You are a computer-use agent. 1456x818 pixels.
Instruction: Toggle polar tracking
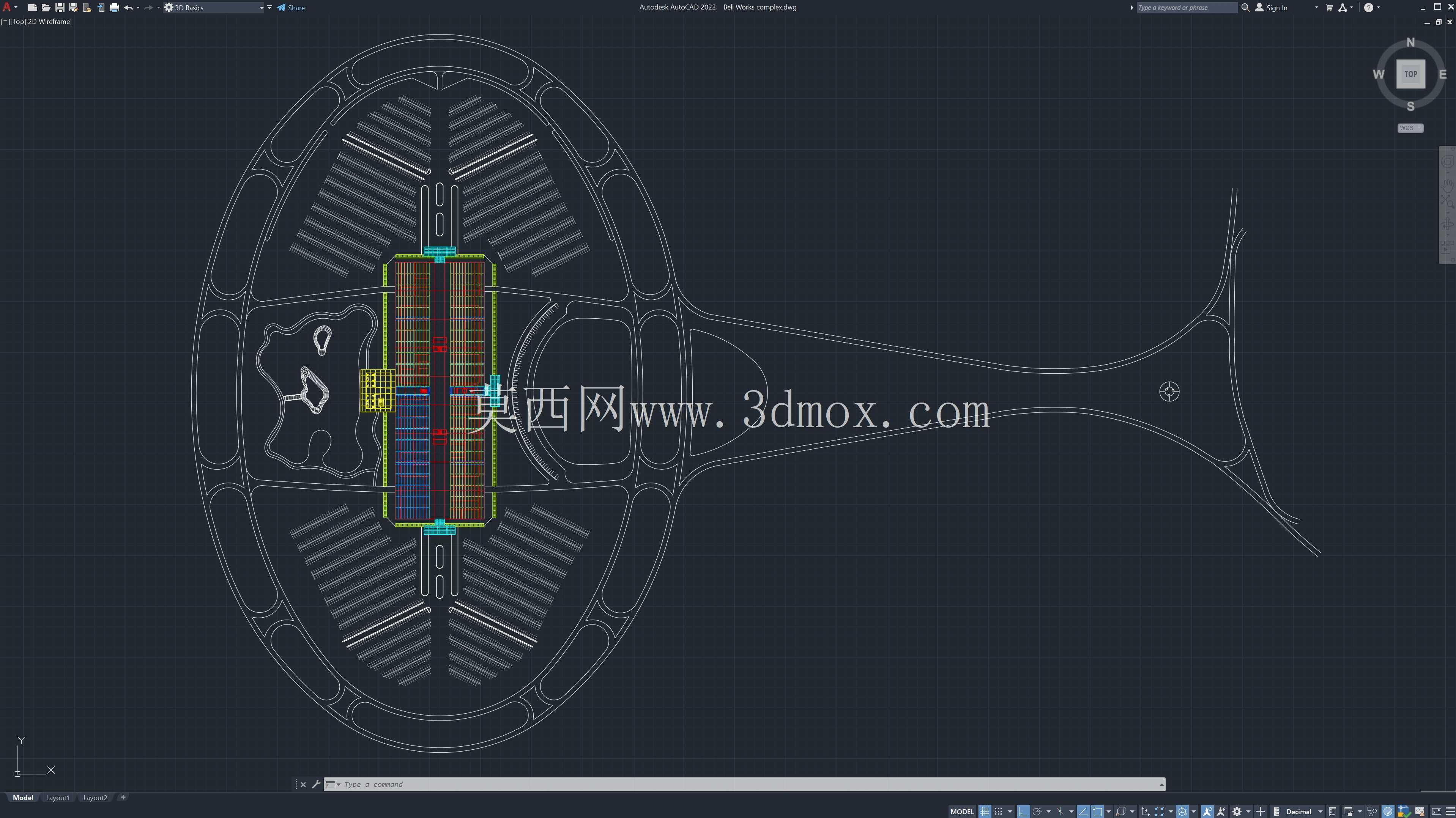(x=1037, y=812)
